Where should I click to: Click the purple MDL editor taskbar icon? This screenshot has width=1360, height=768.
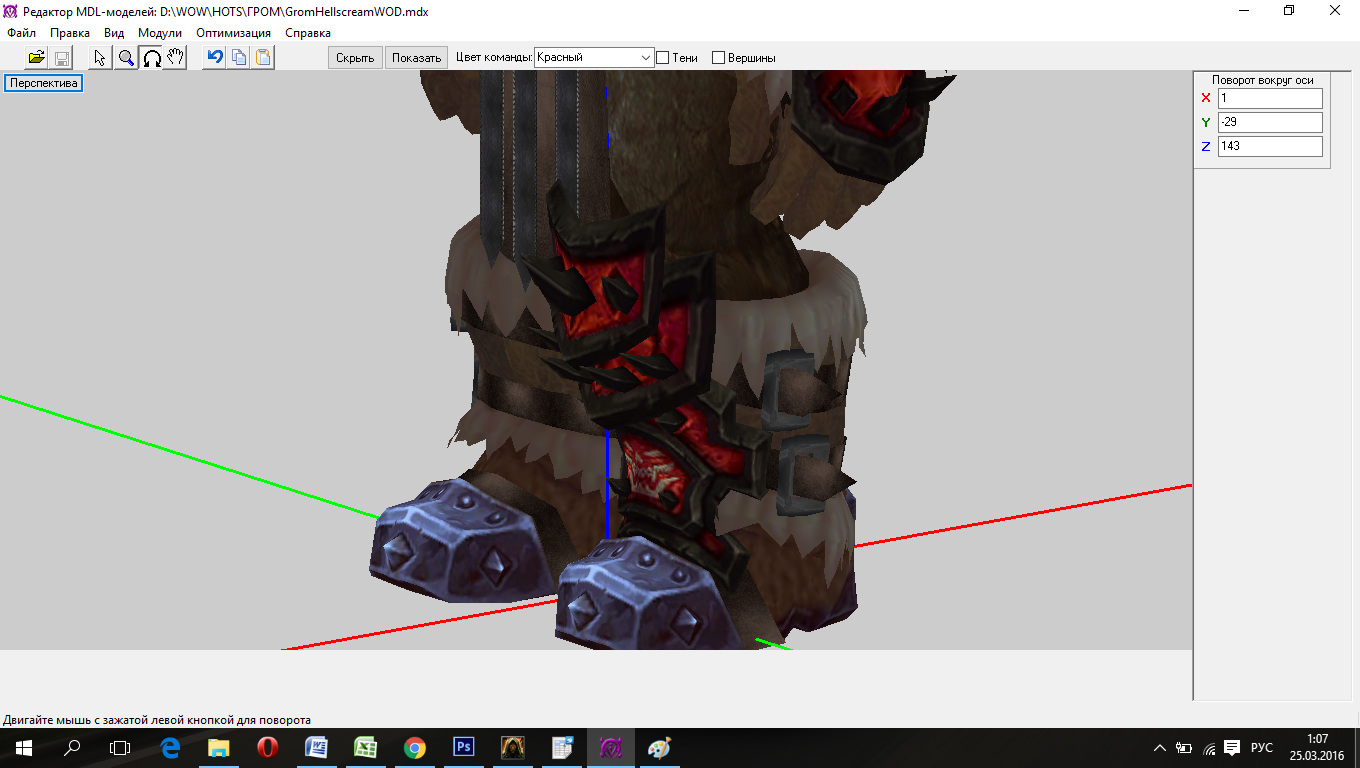(x=610, y=748)
